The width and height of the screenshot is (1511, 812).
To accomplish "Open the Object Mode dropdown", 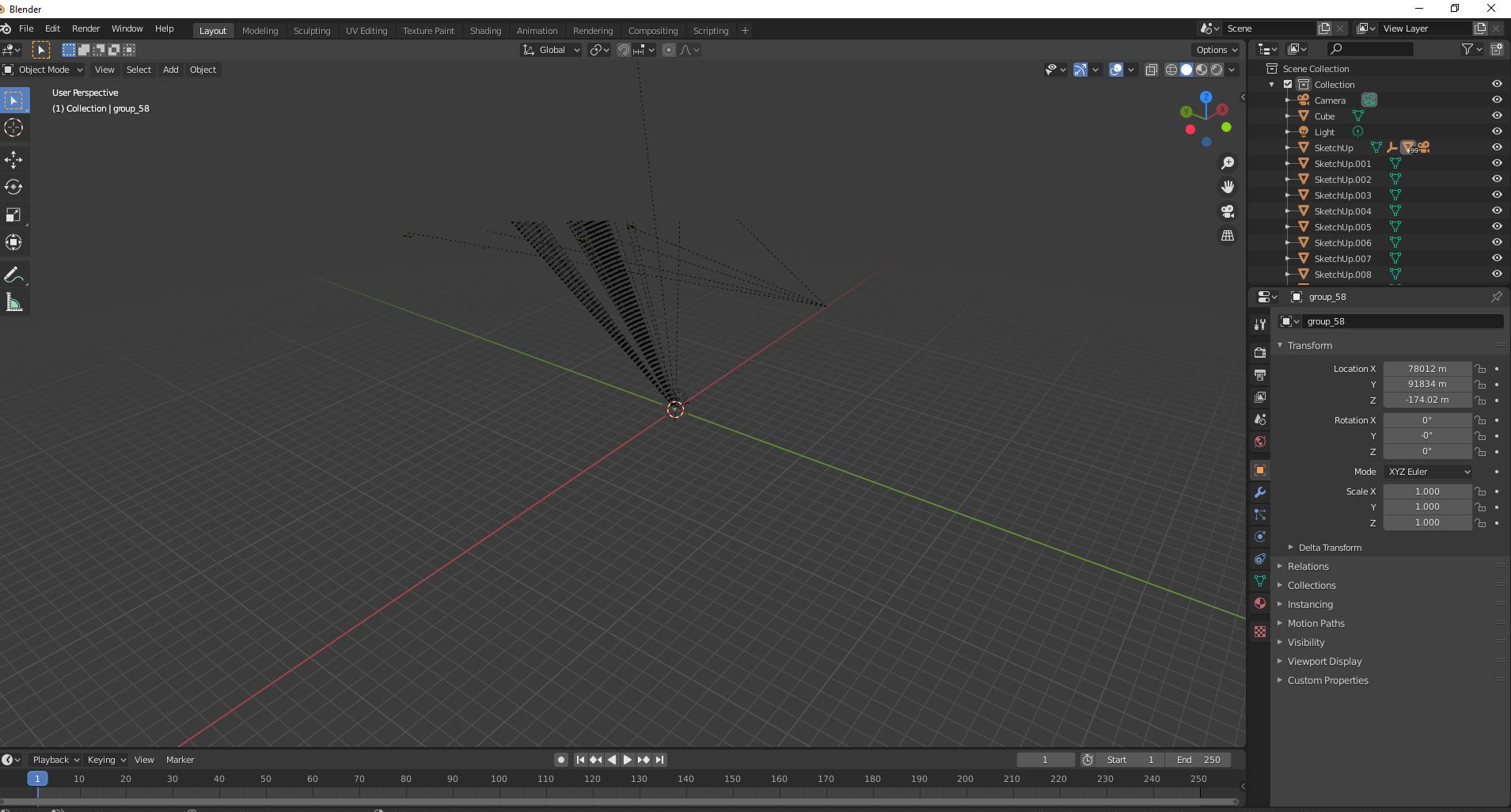I will tap(44, 70).
